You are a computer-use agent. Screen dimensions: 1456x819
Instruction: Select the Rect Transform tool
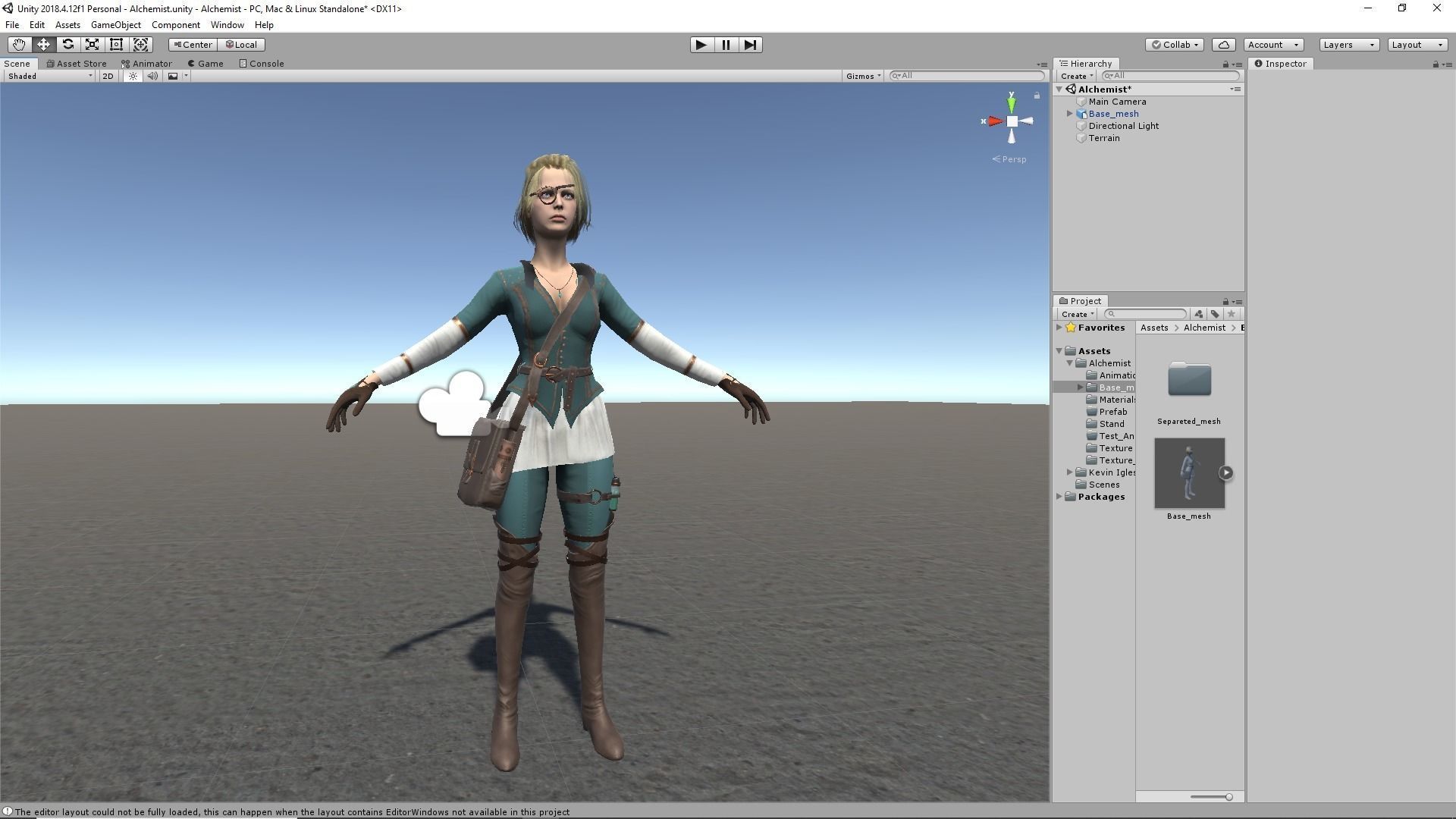pyautogui.click(x=116, y=45)
